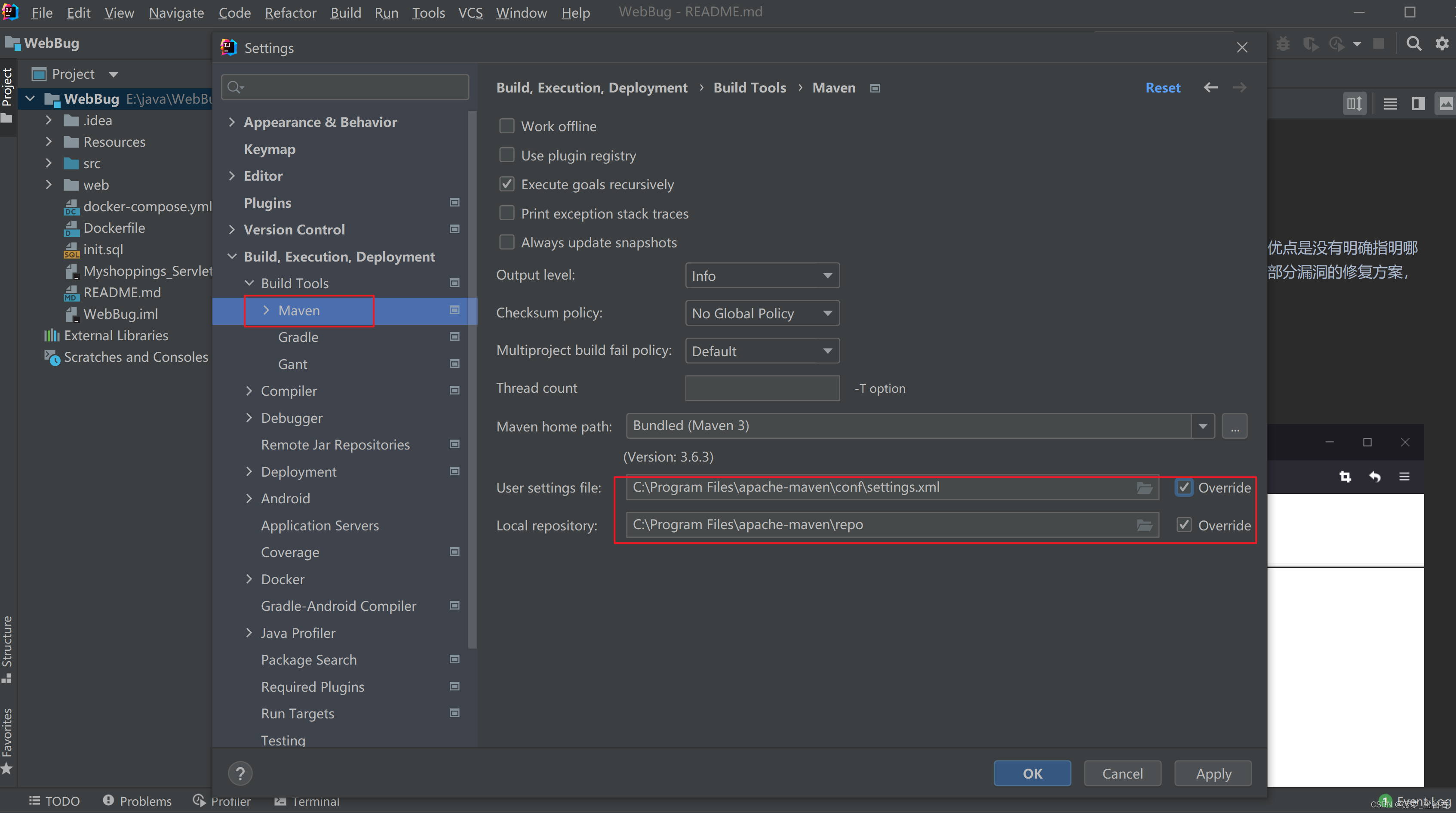Expand Version Control settings
The width and height of the screenshot is (1456, 813).
(x=232, y=230)
